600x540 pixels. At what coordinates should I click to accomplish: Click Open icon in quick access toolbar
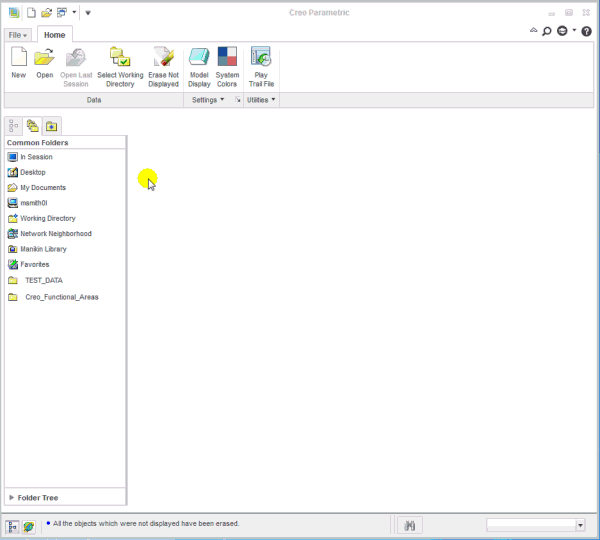46,13
